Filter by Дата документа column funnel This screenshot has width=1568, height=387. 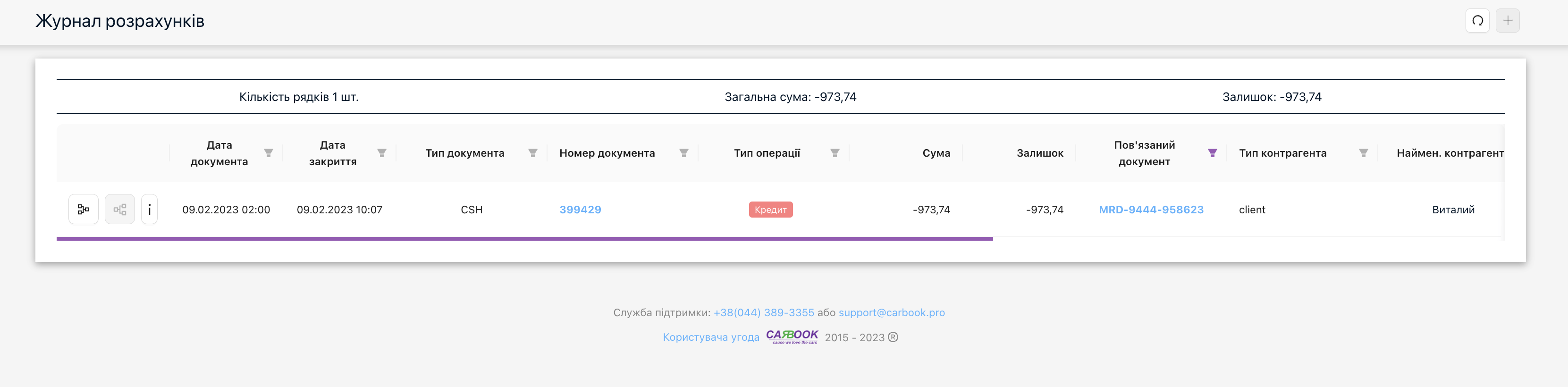[269, 153]
